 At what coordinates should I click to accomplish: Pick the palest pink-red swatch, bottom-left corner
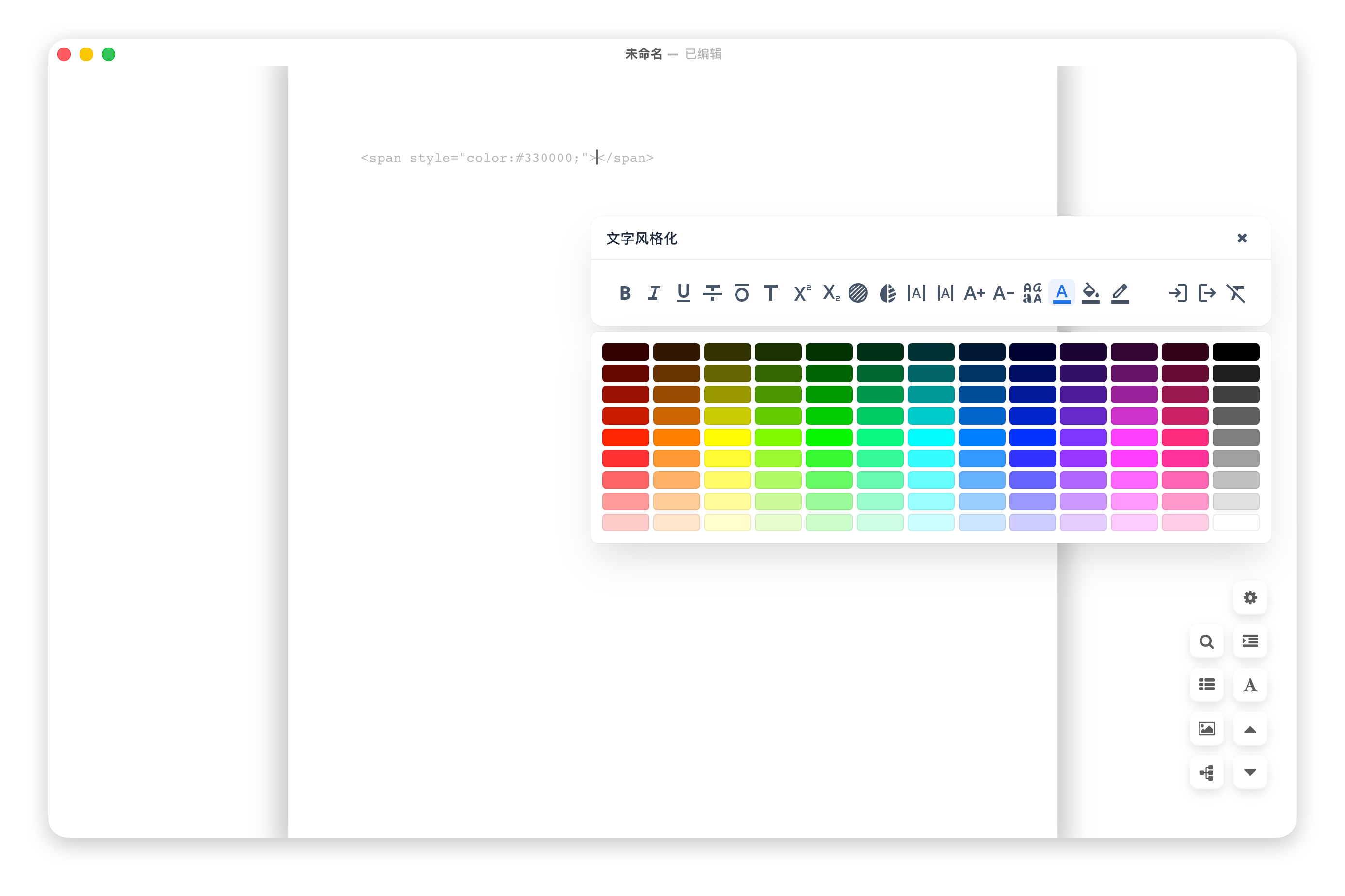click(625, 523)
